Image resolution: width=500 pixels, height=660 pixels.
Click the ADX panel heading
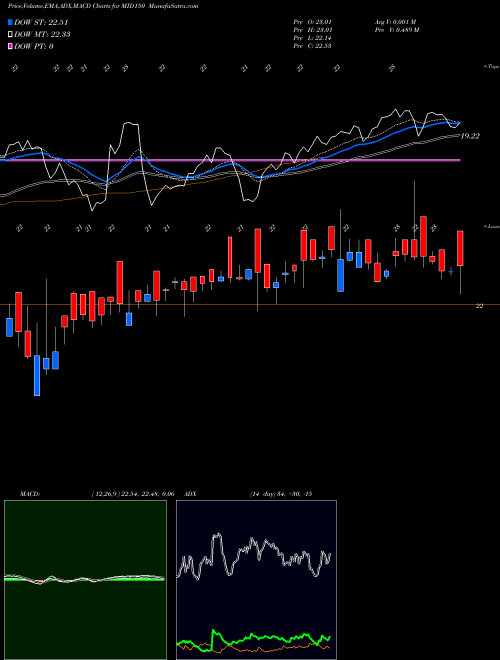(x=191, y=494)
